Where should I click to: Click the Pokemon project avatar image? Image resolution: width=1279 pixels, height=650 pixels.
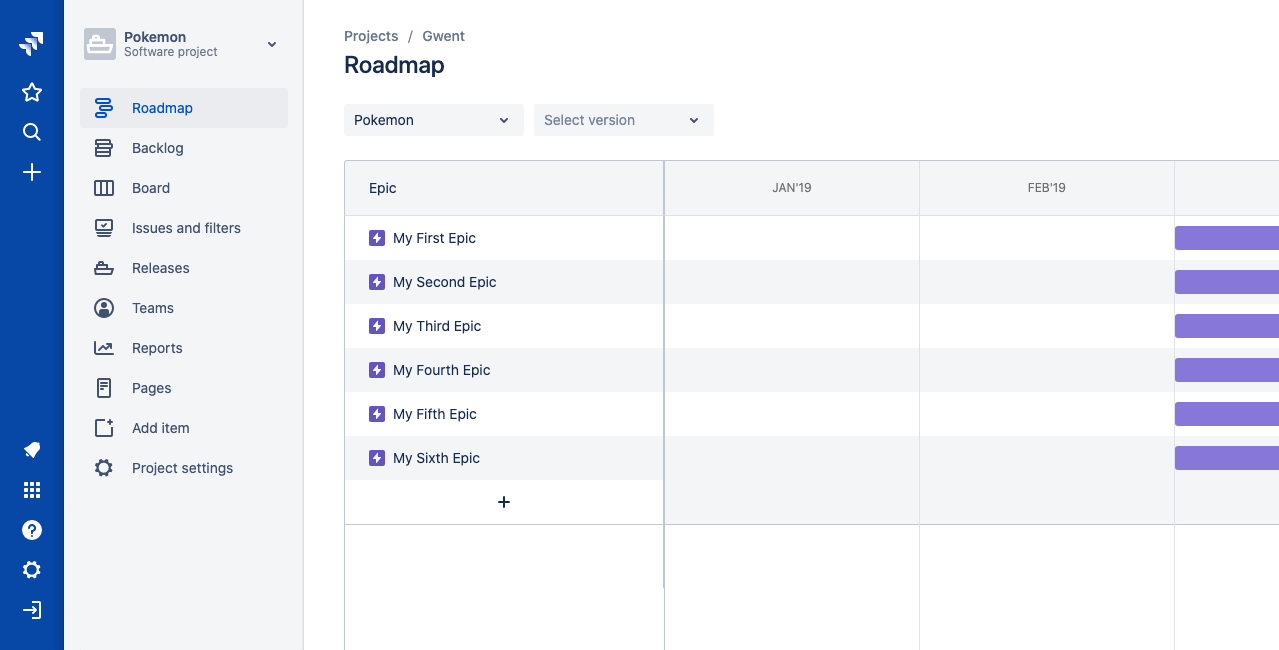coord(99,44)
